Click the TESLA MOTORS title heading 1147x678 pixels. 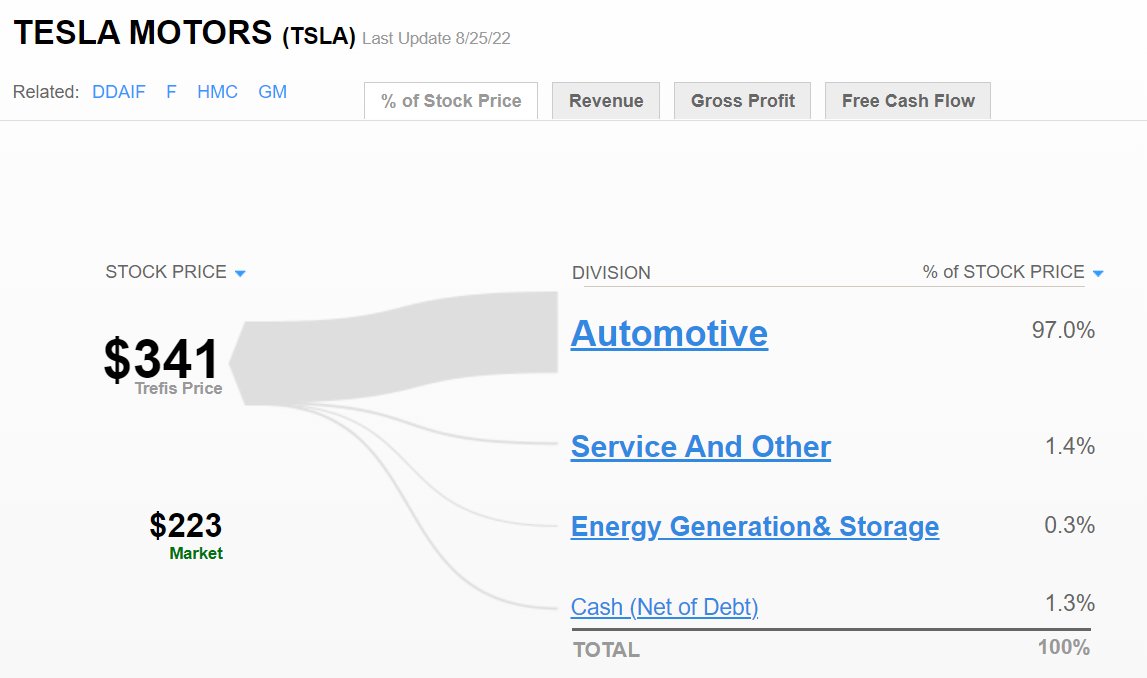point(143,33)
